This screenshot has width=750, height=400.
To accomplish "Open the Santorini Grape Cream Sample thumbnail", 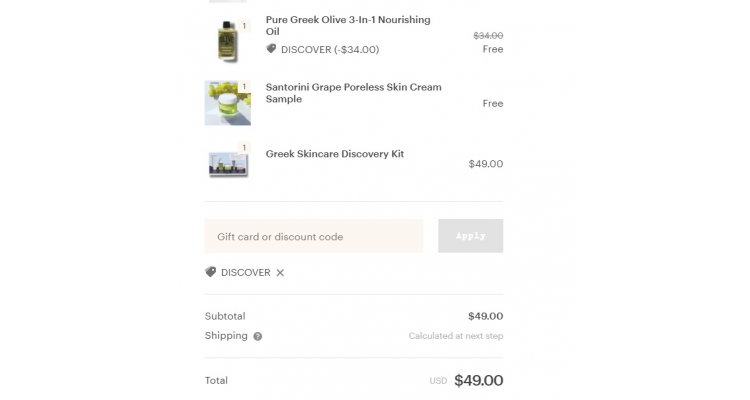I will [x=228, y=103].
